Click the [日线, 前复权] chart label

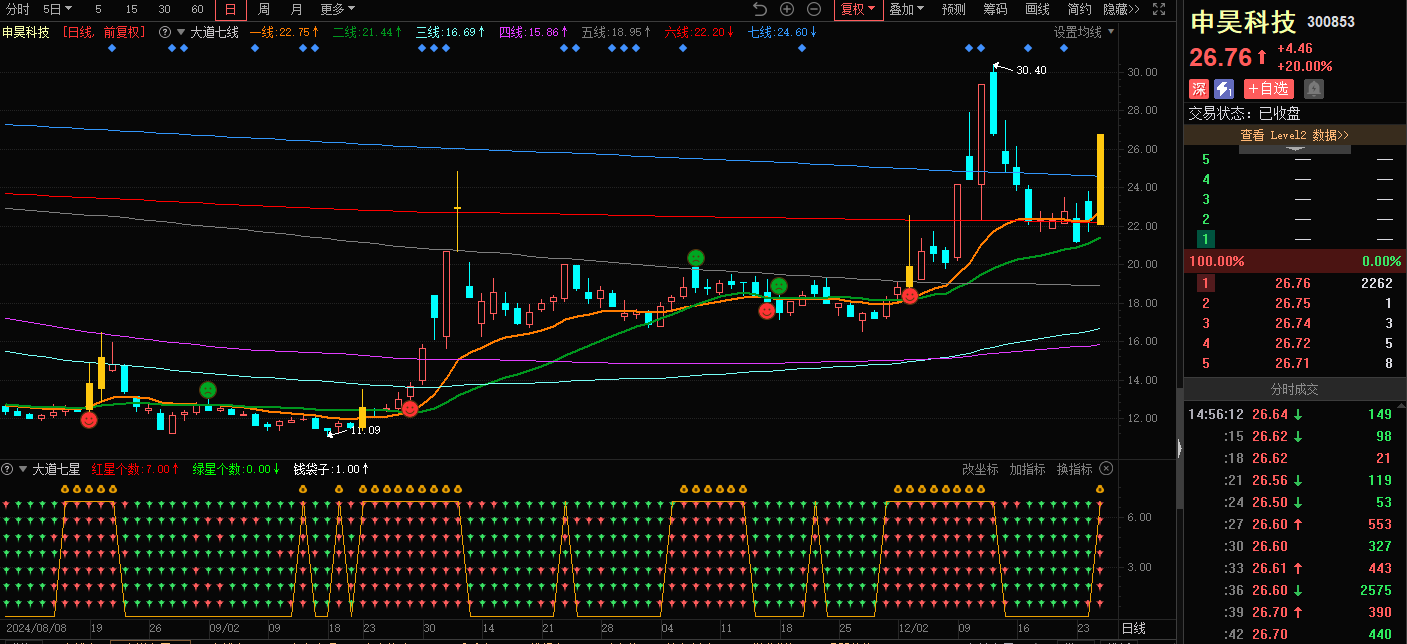pos(104,32)
